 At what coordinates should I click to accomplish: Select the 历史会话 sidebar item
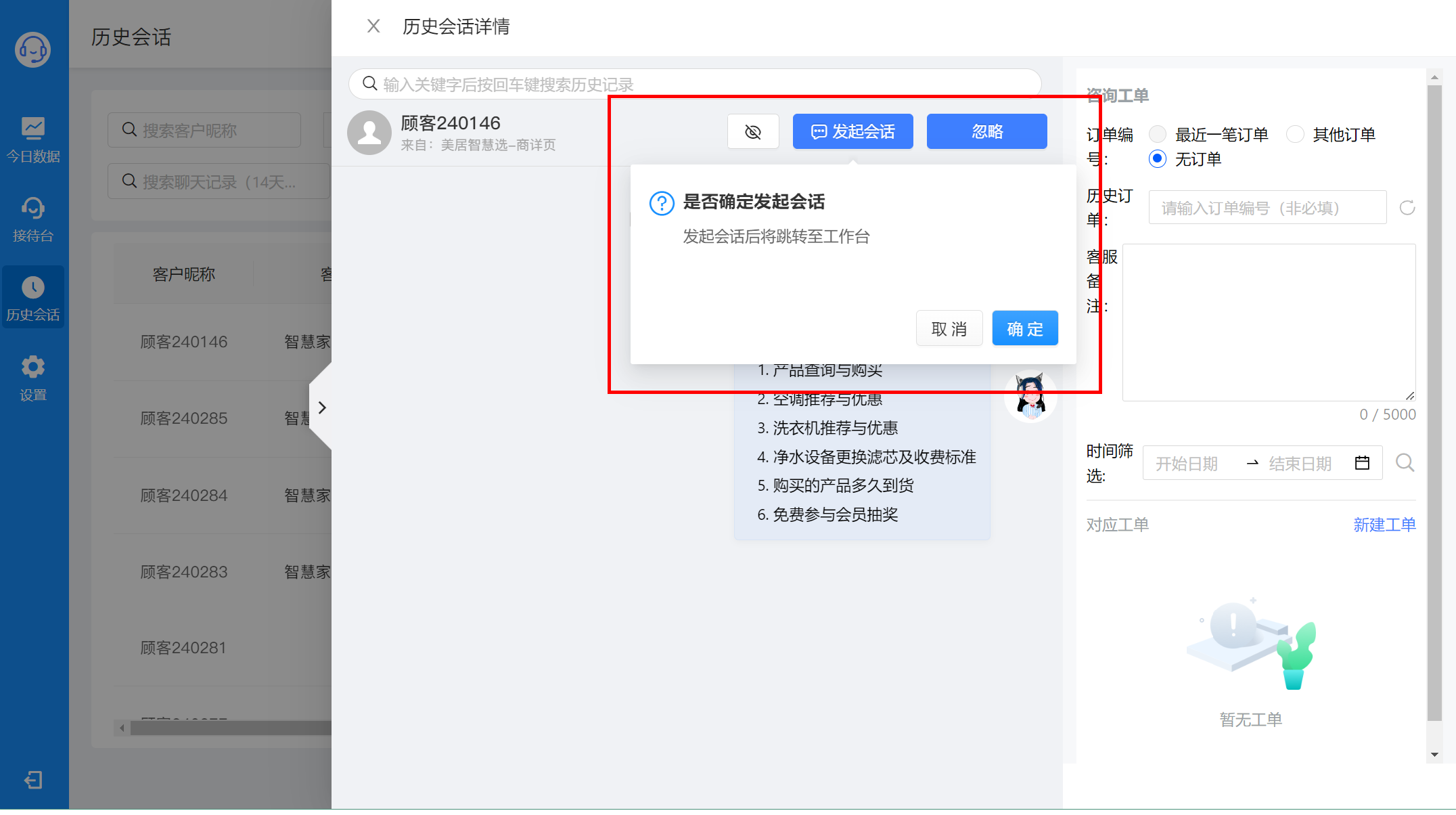click(32, 298)
